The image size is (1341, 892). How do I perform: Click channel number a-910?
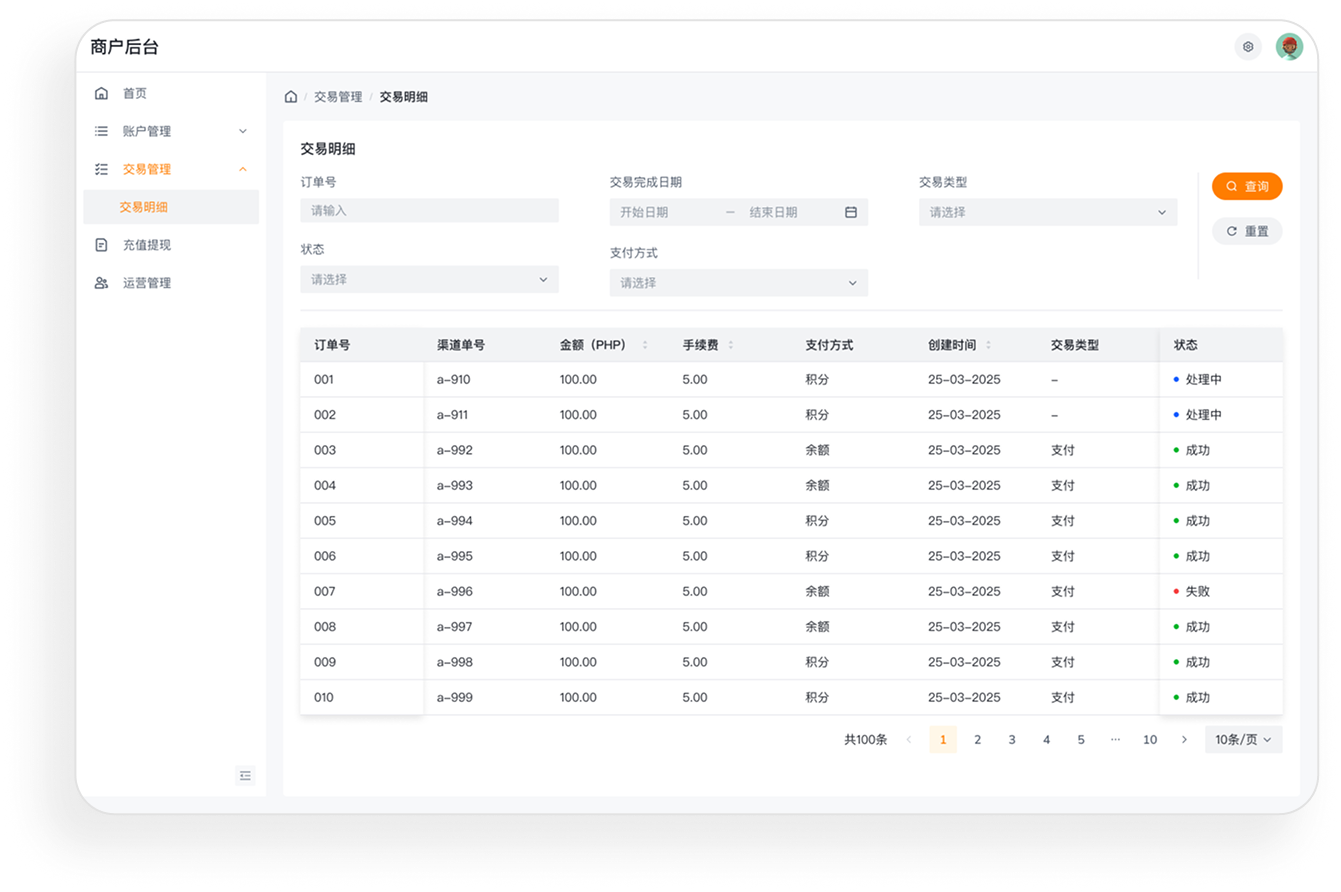tap(454, 380)
